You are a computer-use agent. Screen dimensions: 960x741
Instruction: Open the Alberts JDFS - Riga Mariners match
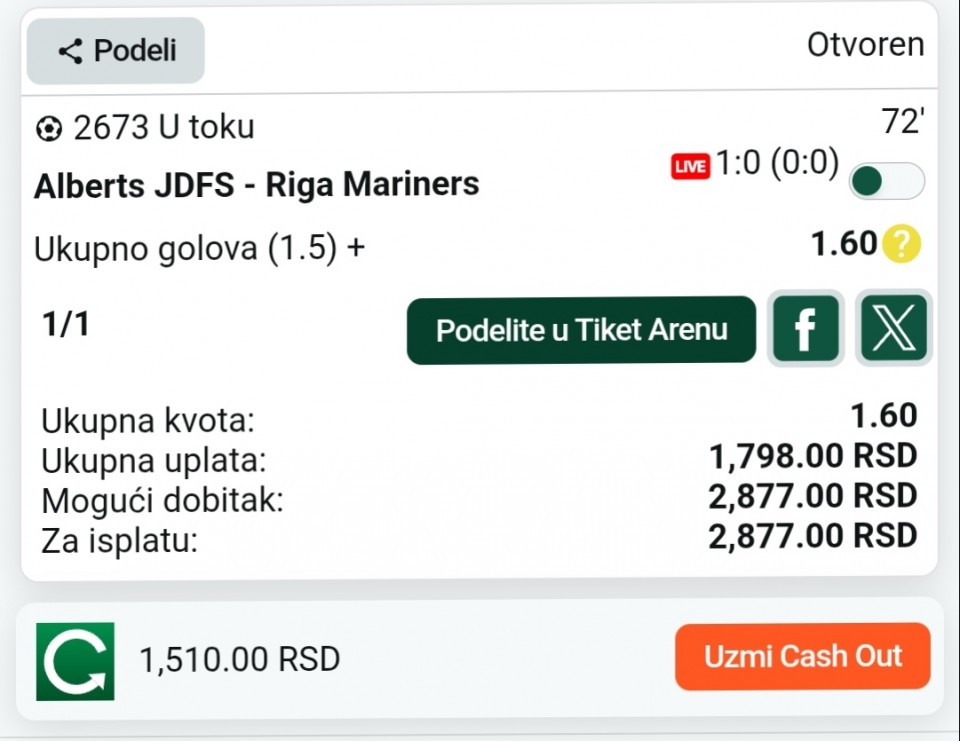click(x=257, y=185)
